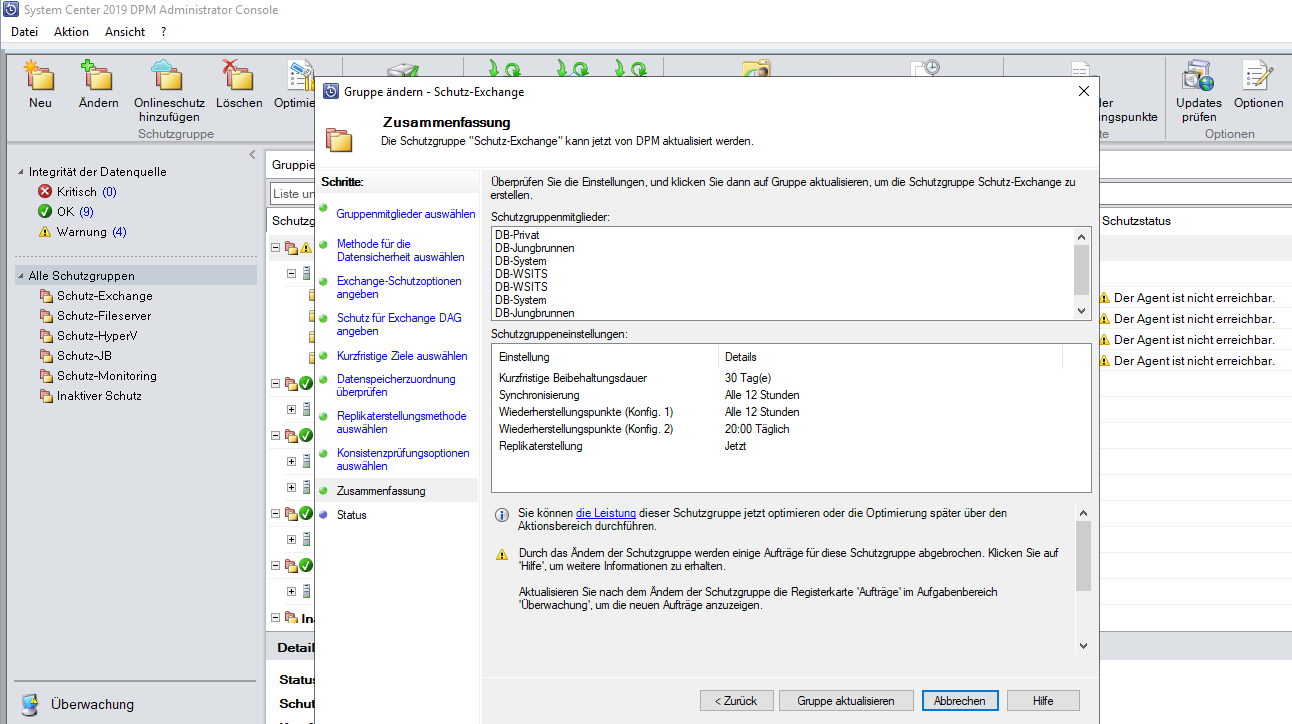Click the warning icon beside the Aufträge message
The image size is (1292, 724).
503,554
